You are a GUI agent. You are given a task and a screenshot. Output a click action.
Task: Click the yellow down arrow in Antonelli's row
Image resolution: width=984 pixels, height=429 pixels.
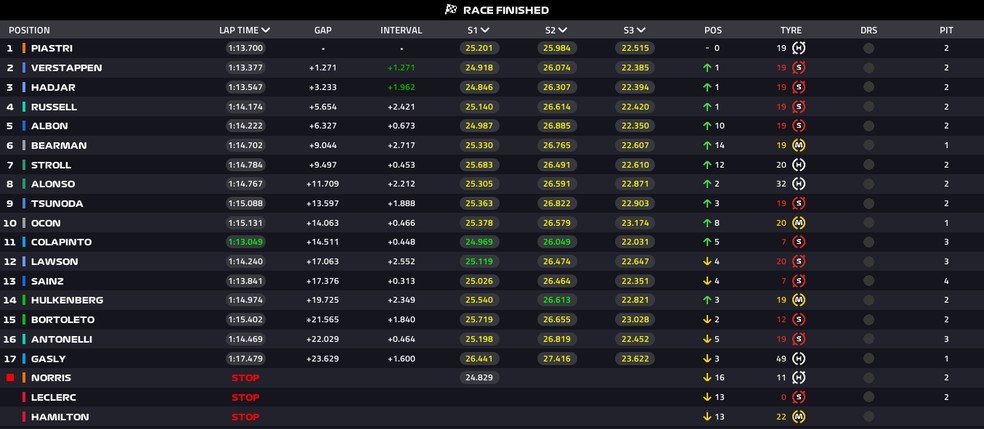click(707, 339)
